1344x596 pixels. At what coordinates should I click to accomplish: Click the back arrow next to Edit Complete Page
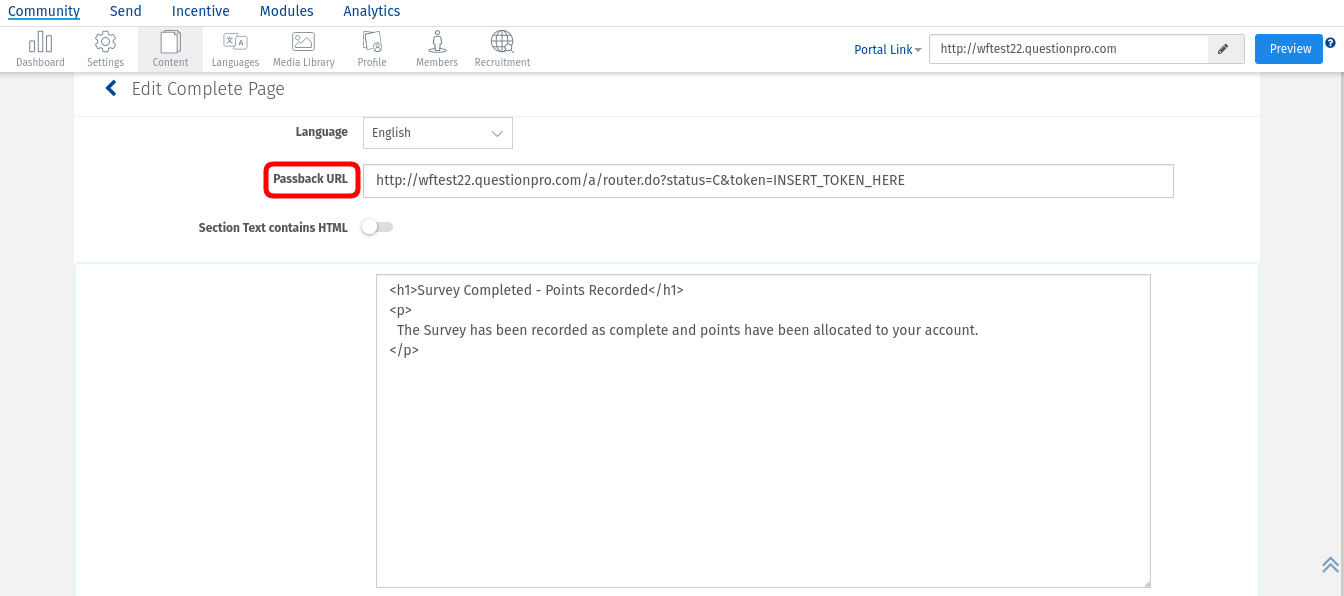pyautogui.click(x=111, y=89)
